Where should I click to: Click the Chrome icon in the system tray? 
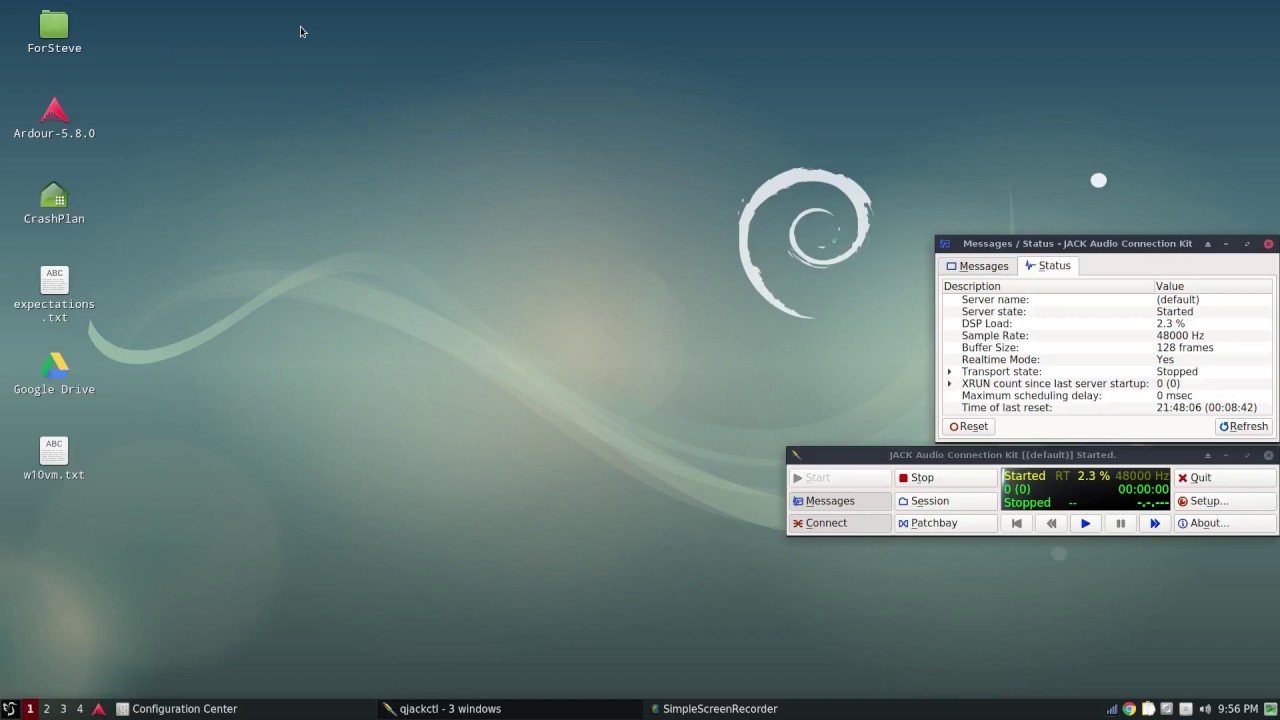point(1129,709)
